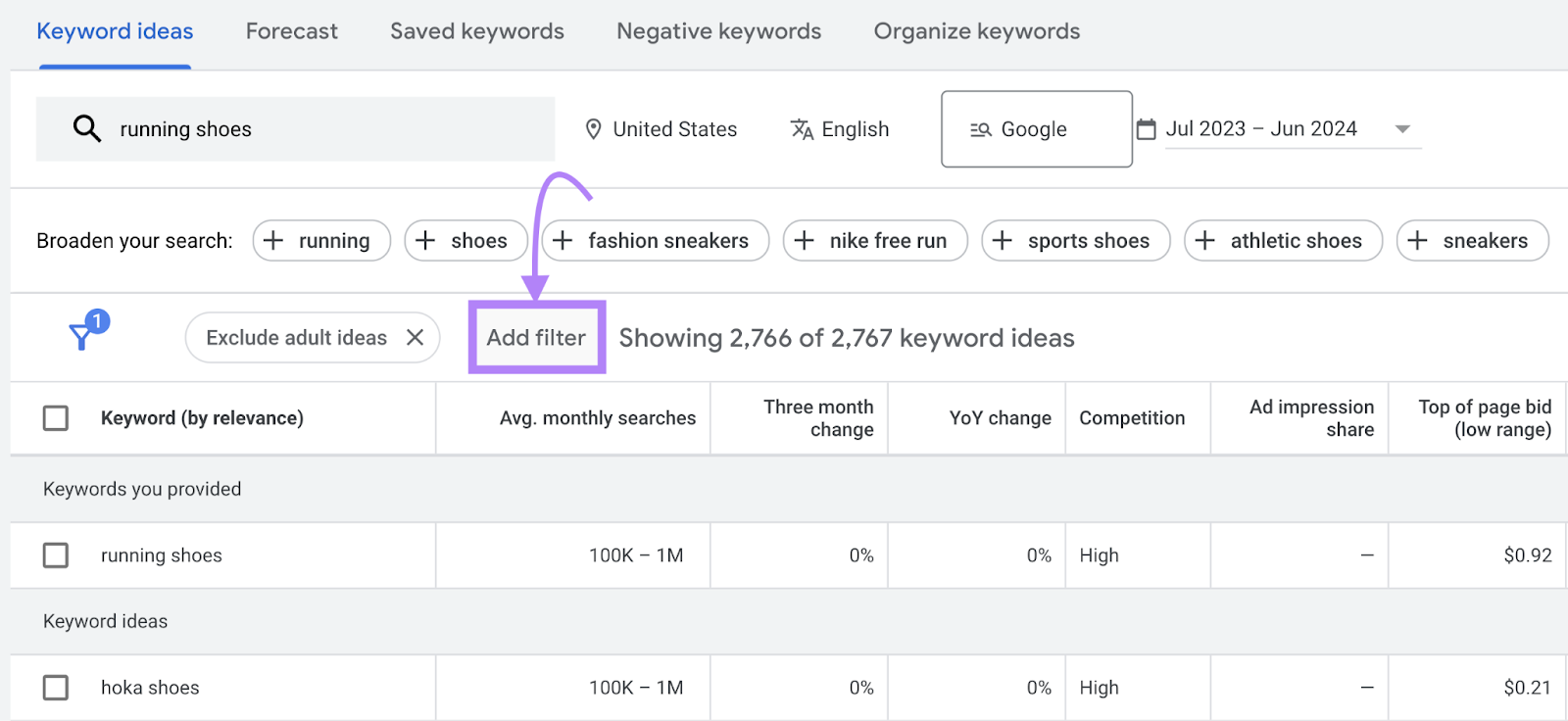Viewport: 1568px width, 721px height.
Task: Toggle the select-all keywords checkbox
Action: tap(56, 418)
